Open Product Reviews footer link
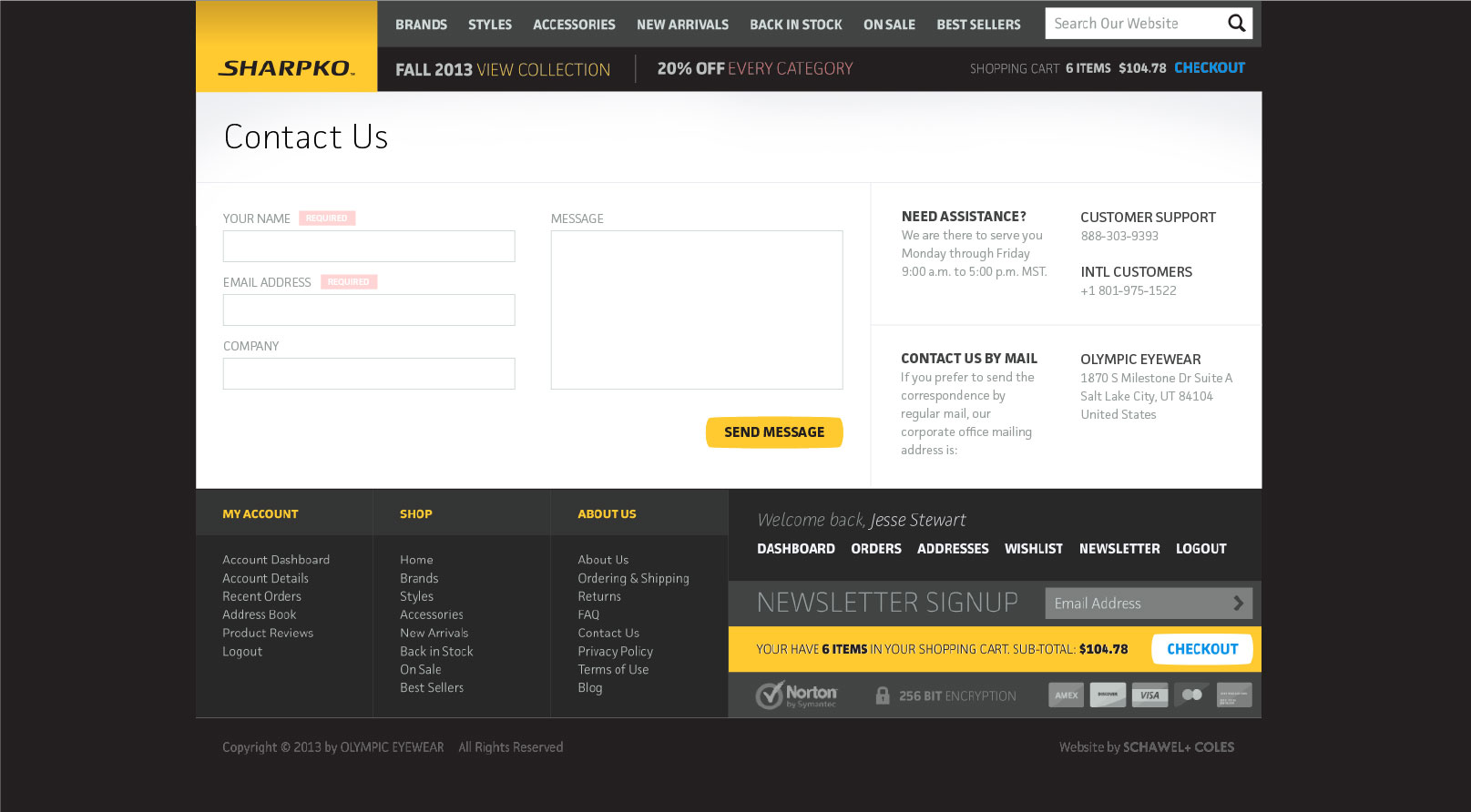Image resolution: width=1471 pixels, height=812 pixels. (268, 633)
